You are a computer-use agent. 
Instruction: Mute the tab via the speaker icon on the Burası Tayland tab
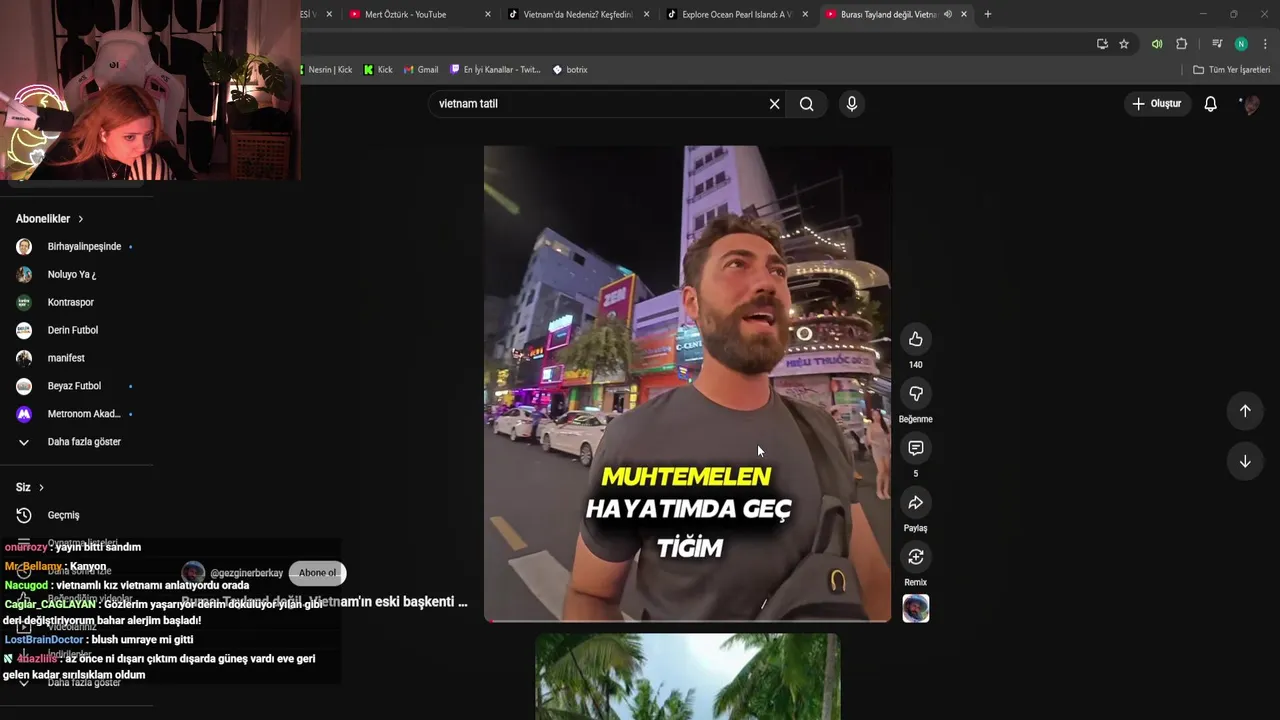click(947, 14)
